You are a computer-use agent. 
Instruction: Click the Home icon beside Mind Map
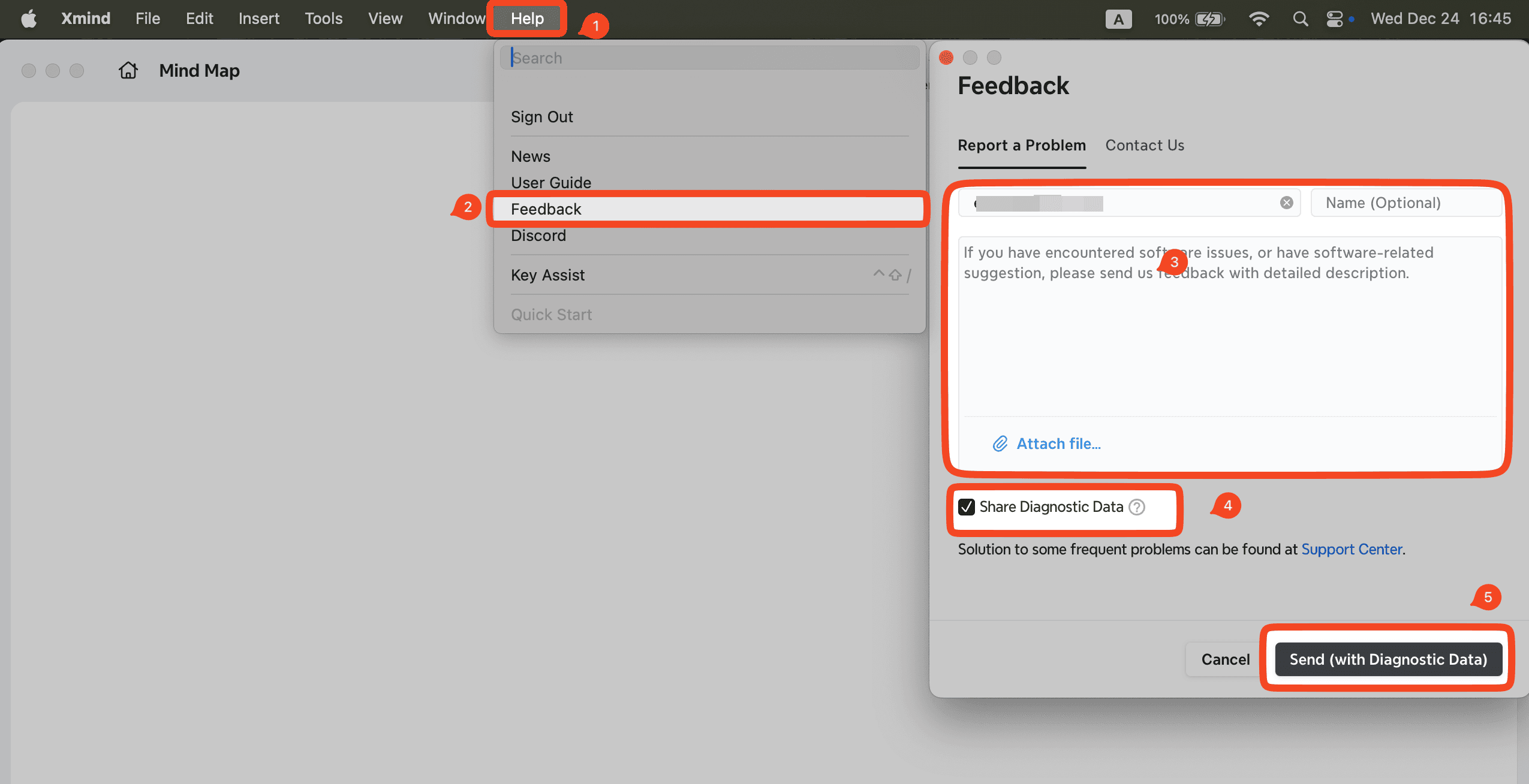128,71
